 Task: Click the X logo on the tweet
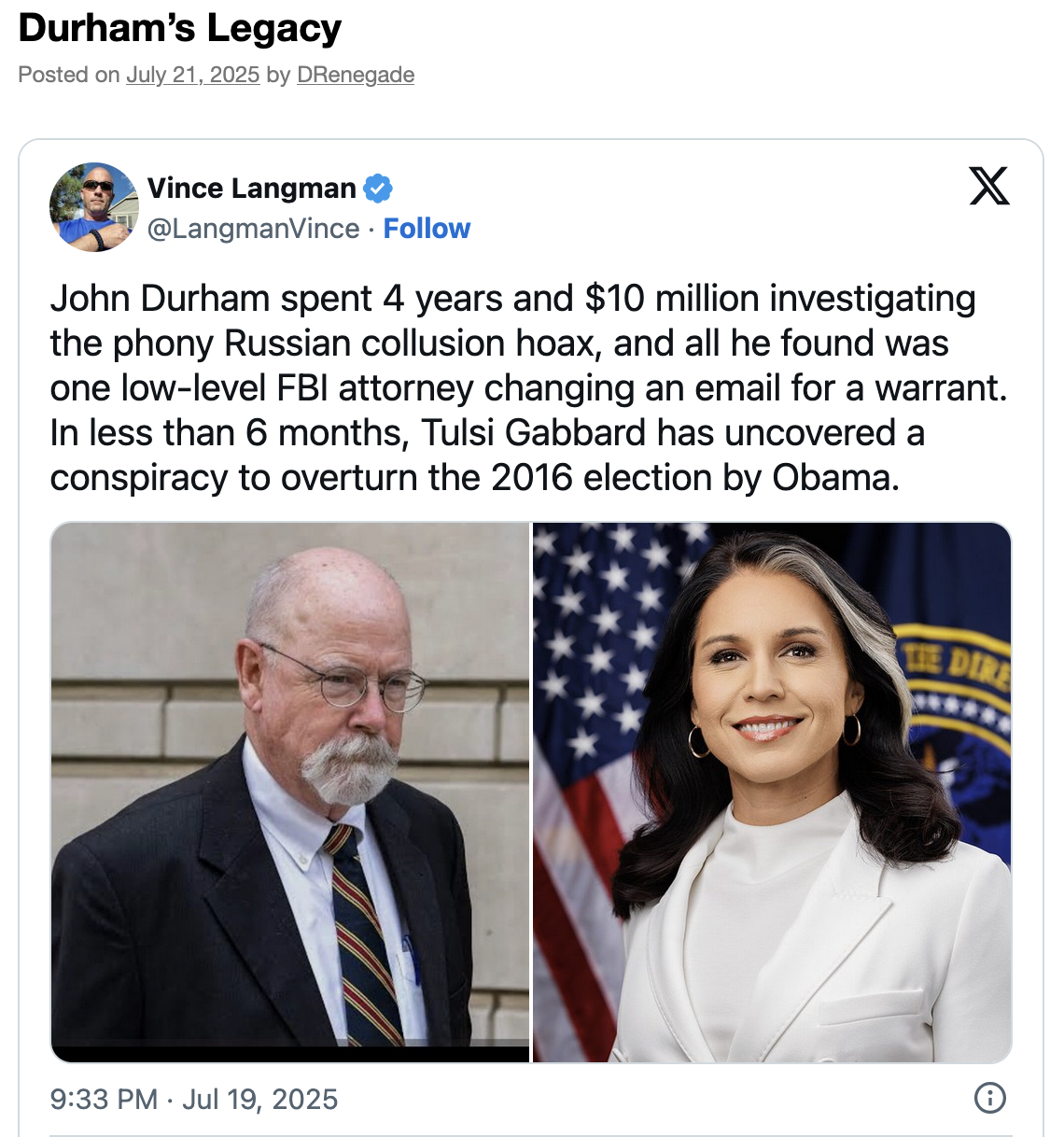coord(989,186)
